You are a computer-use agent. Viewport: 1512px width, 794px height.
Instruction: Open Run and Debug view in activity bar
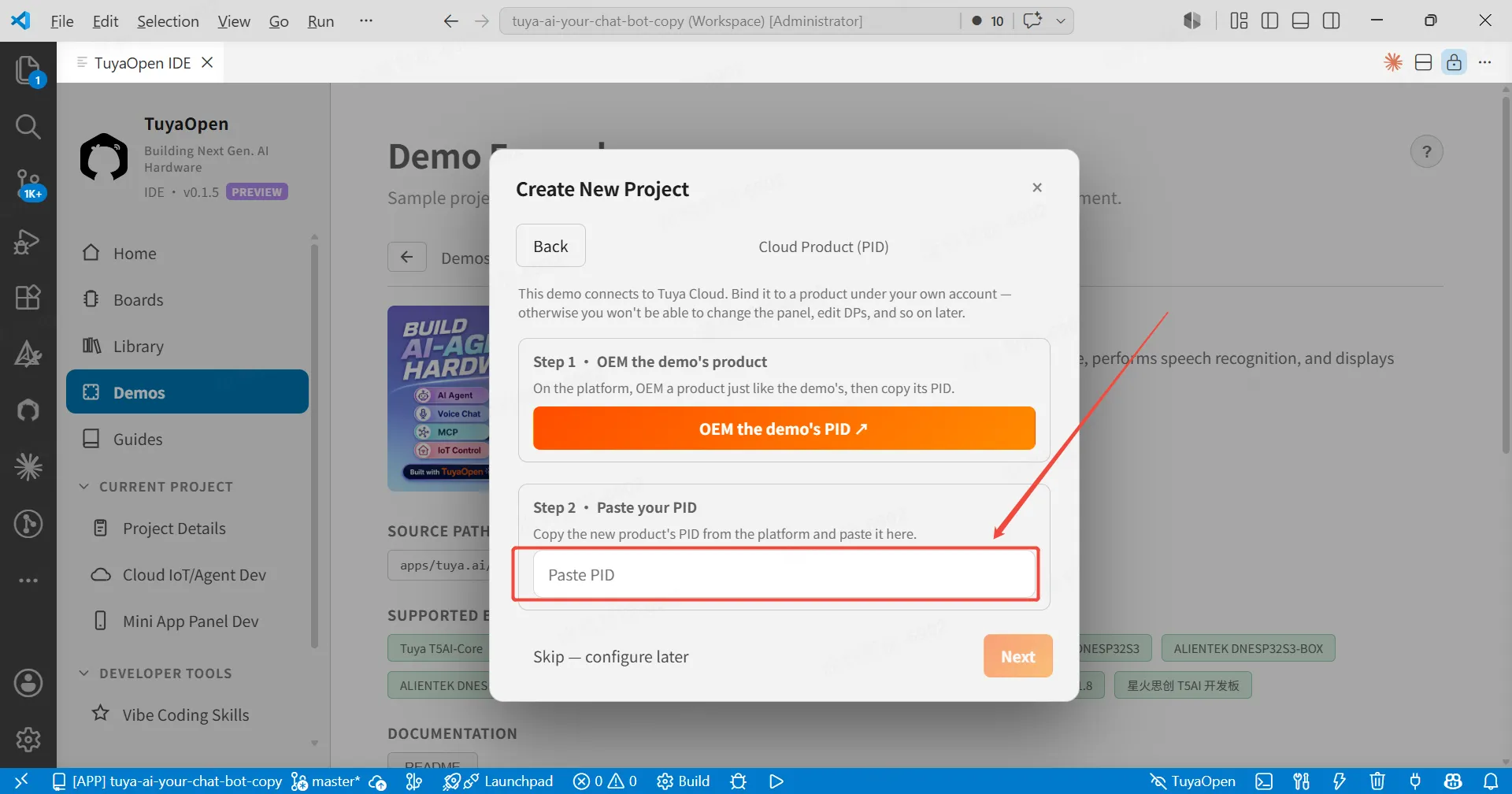(x=28, y=241)
